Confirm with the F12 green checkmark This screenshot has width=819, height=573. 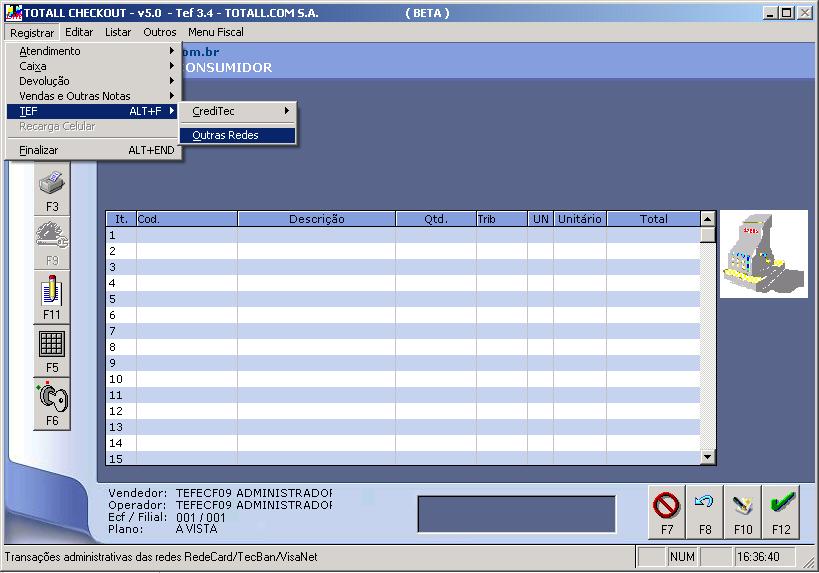click(781, 511)
